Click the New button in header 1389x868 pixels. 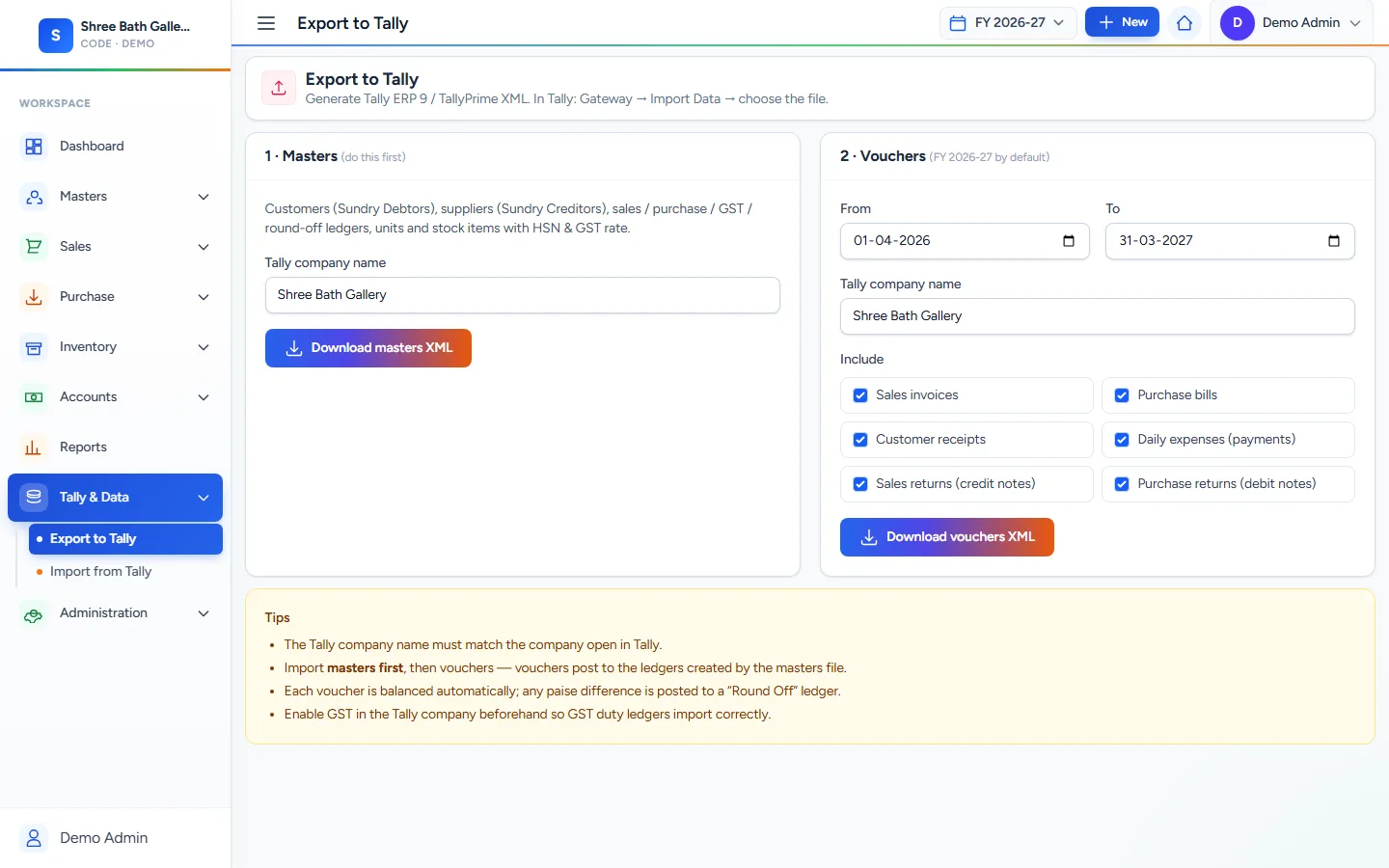[1122, 22]
